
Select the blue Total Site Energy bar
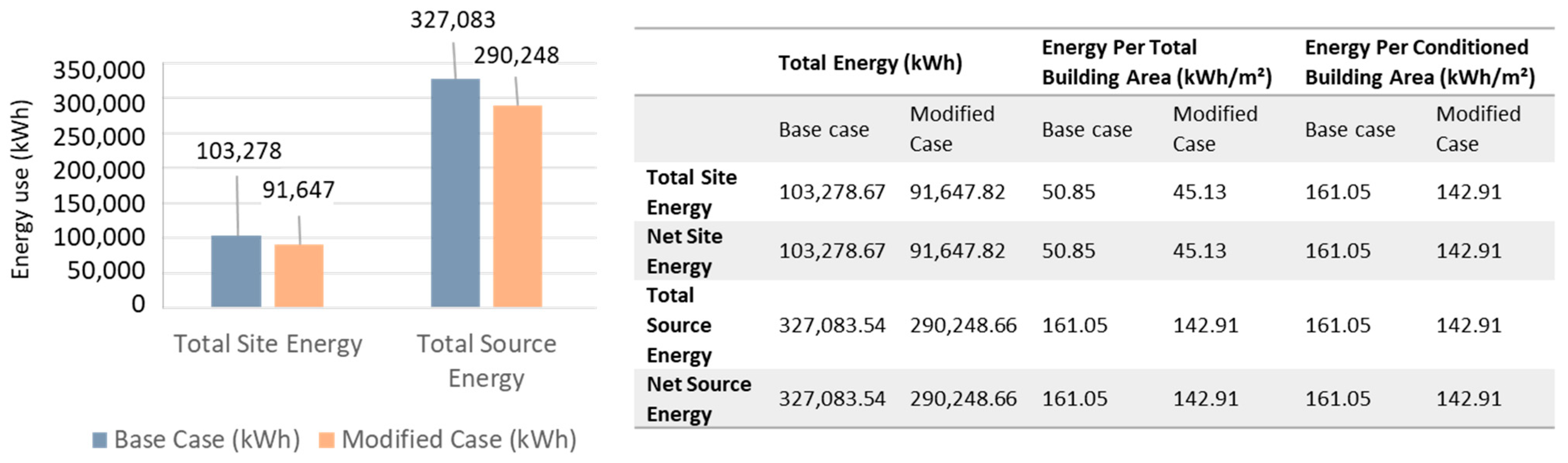236,271
